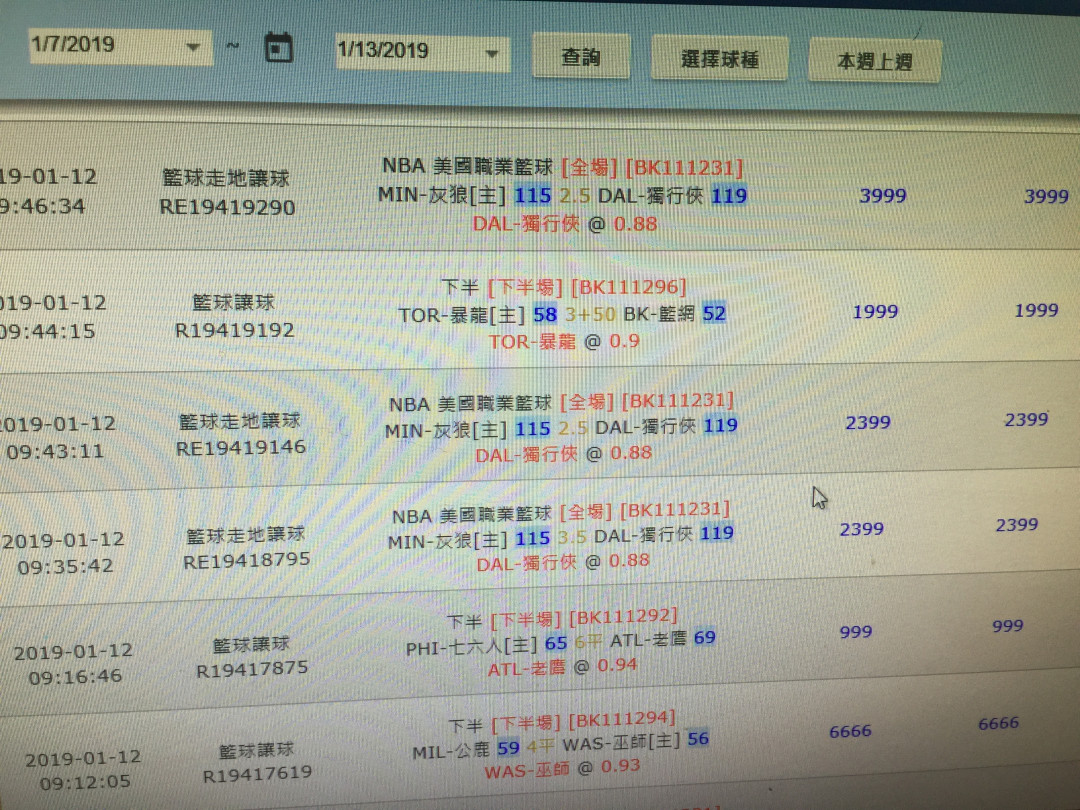Select bet ID RE19419146
This screenshot has width=1080, height=810.
pyautogui.click(x=240, y=448)
